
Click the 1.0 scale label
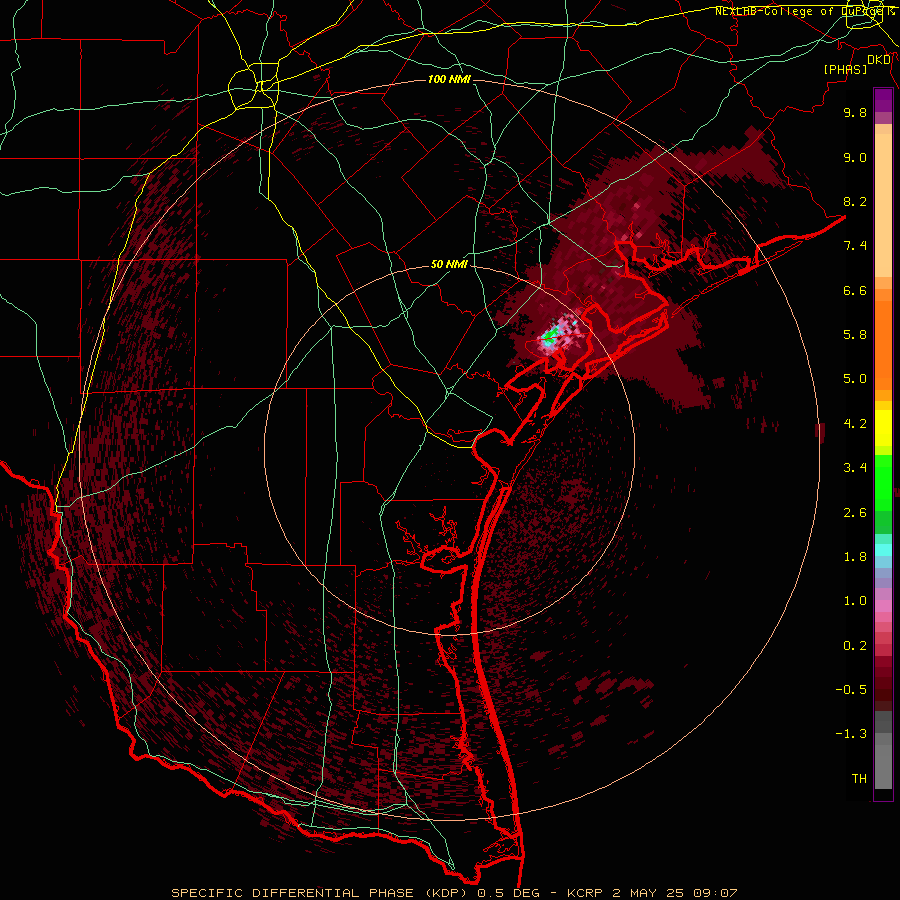pyautogui.click(x=855, y=601)
